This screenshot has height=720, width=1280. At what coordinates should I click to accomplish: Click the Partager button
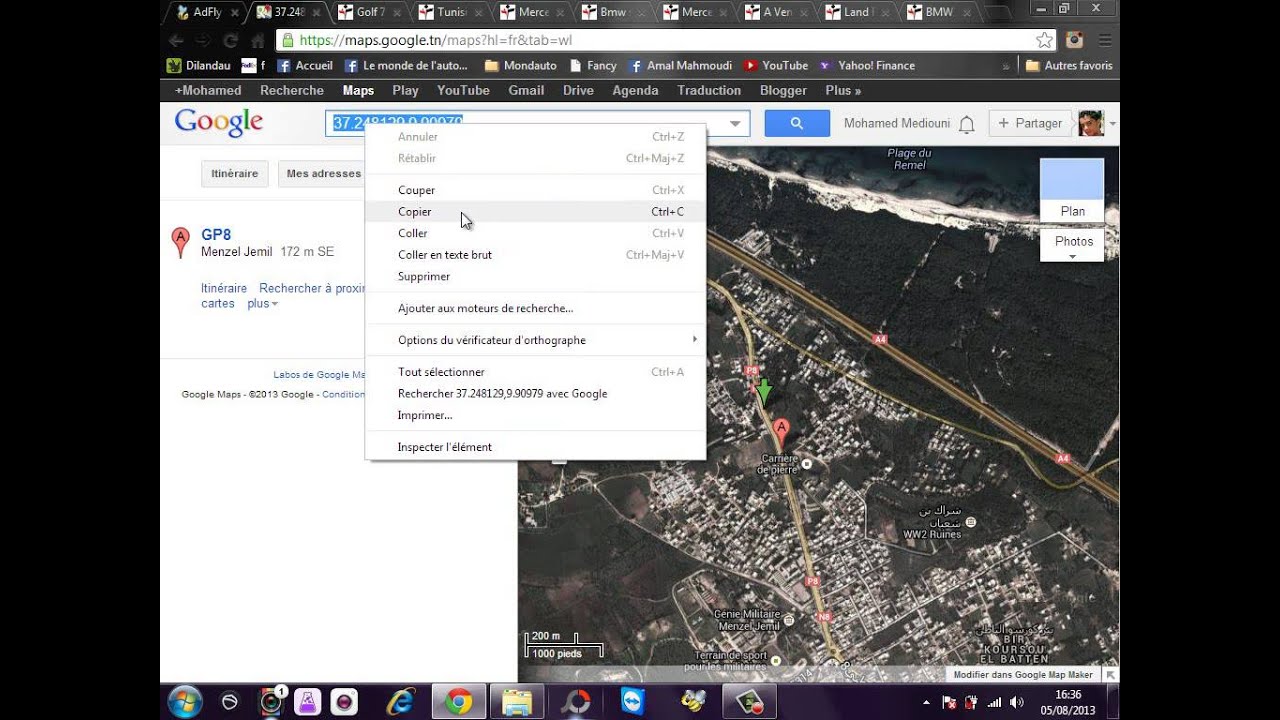(1029, 124)
